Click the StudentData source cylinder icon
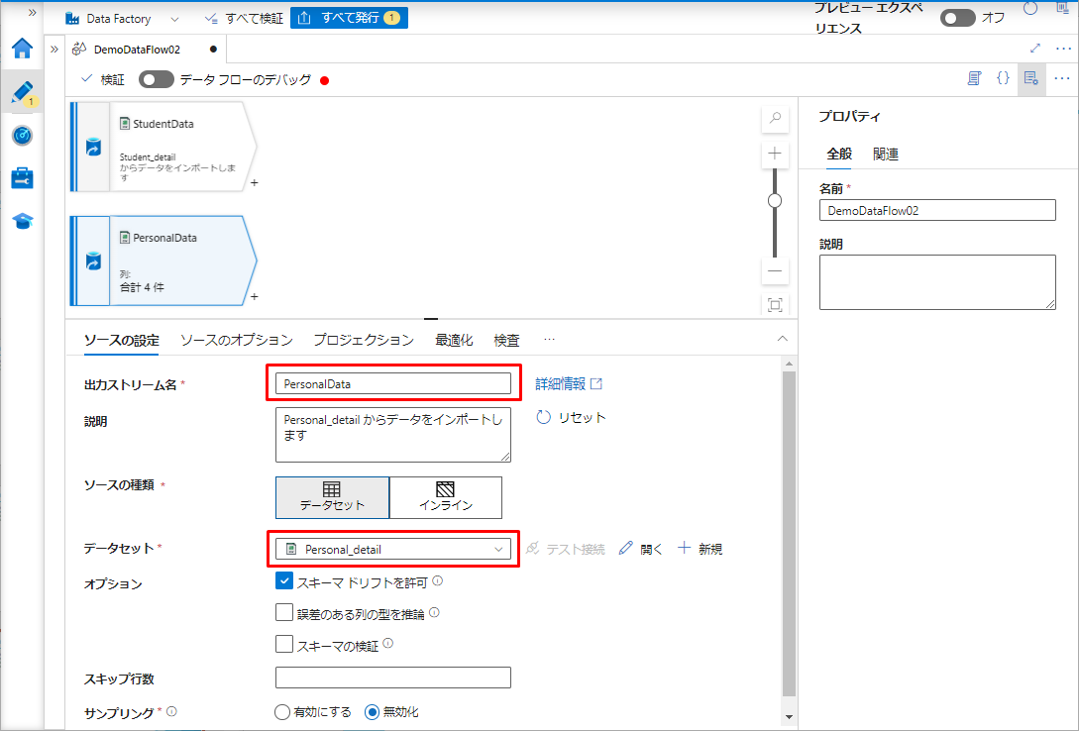The height and width of the screenshot is (731, 1079). [x=93, y=147]
